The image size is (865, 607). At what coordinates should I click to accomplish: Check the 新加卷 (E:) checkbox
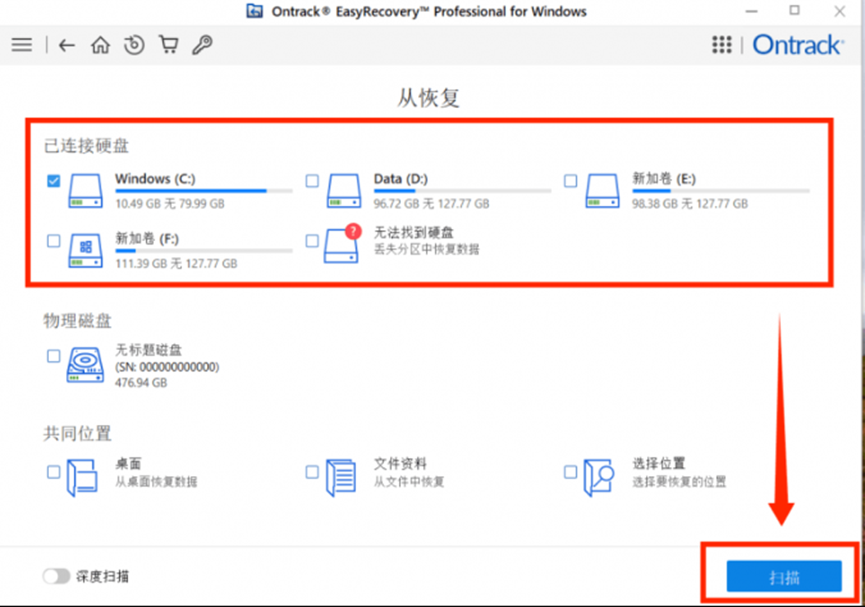[570, 181]
